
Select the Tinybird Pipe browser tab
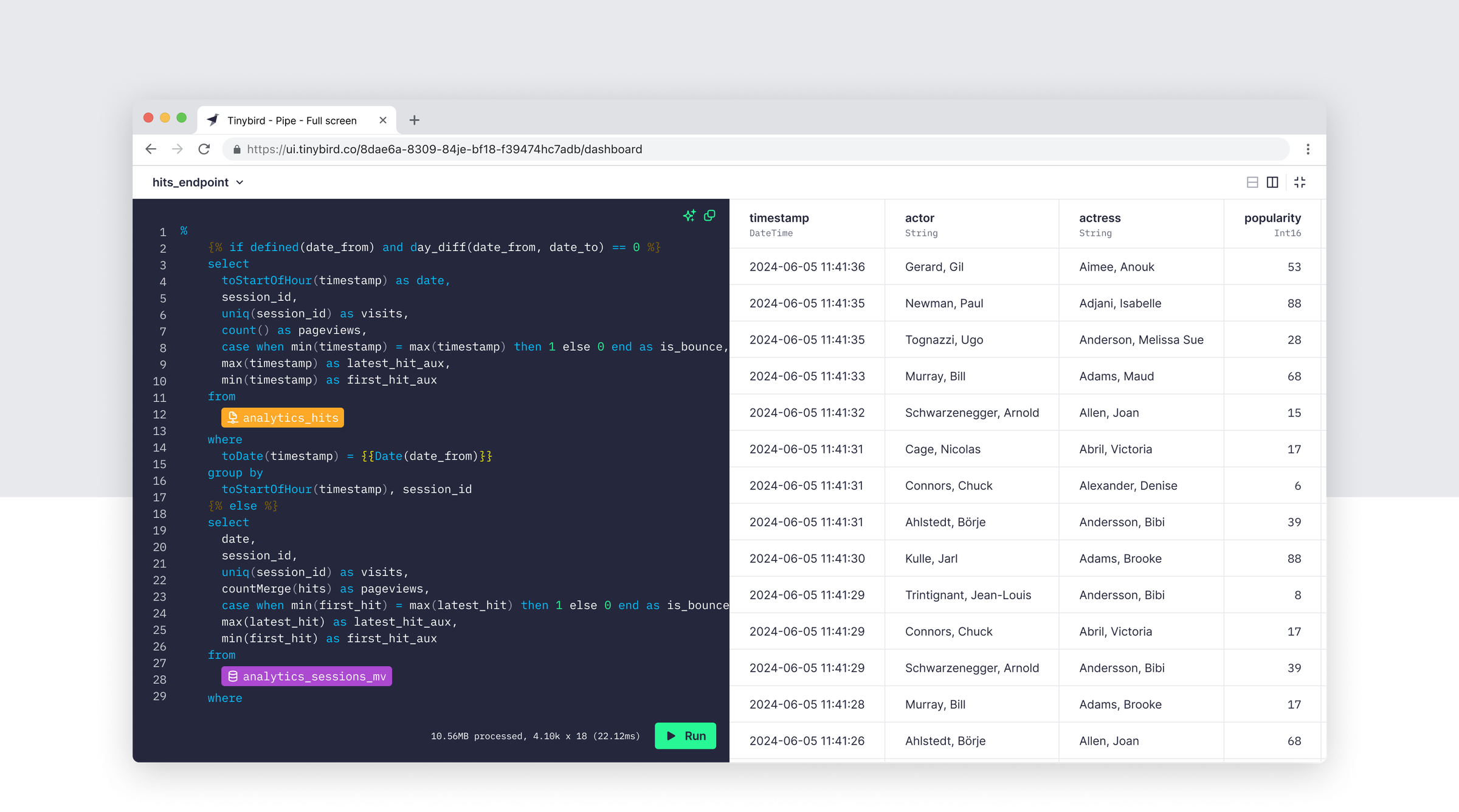292,120
